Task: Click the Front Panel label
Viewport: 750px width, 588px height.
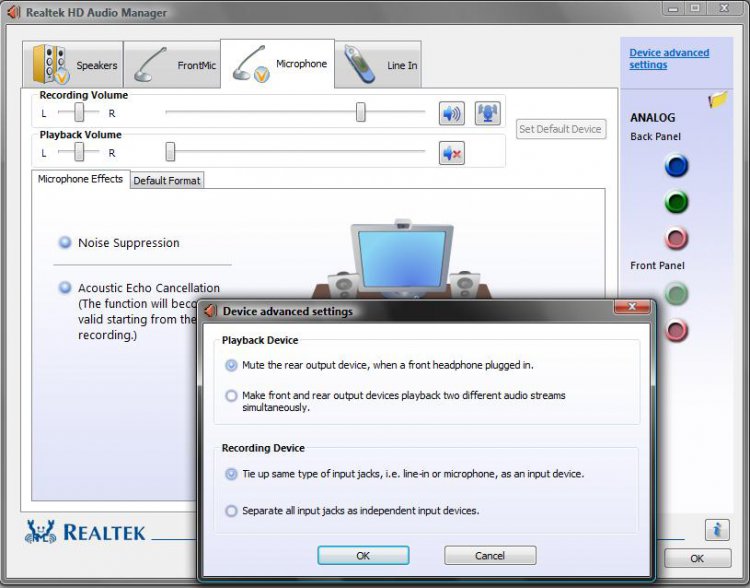Action: coord(657,266)
